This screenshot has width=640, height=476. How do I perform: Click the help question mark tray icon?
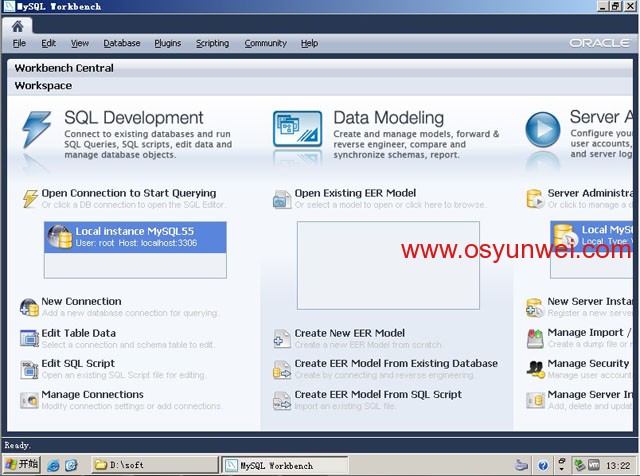pos(543,465)
